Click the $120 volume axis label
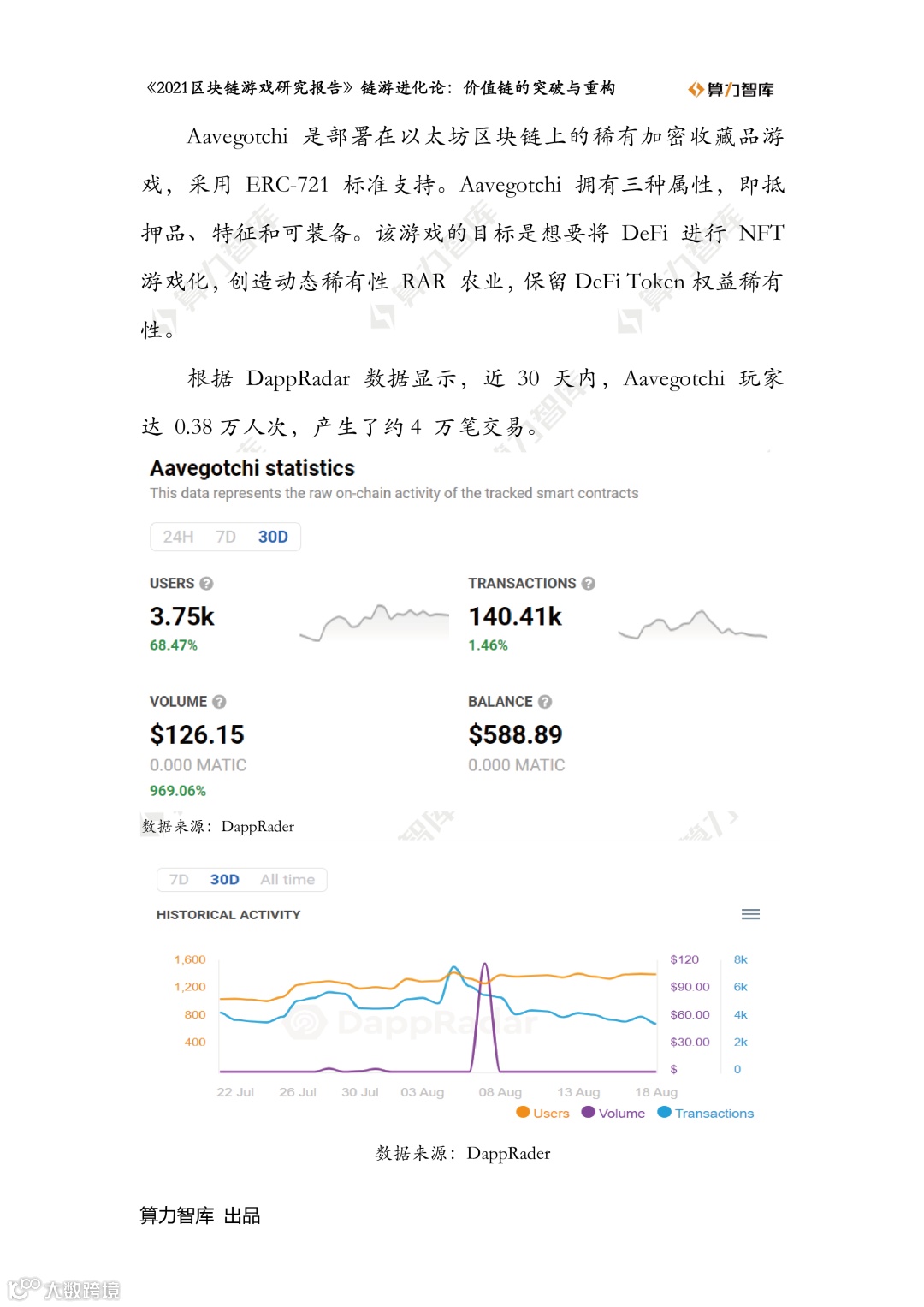The width and height of the screenshot is (924, 1307). pos(684,959)
